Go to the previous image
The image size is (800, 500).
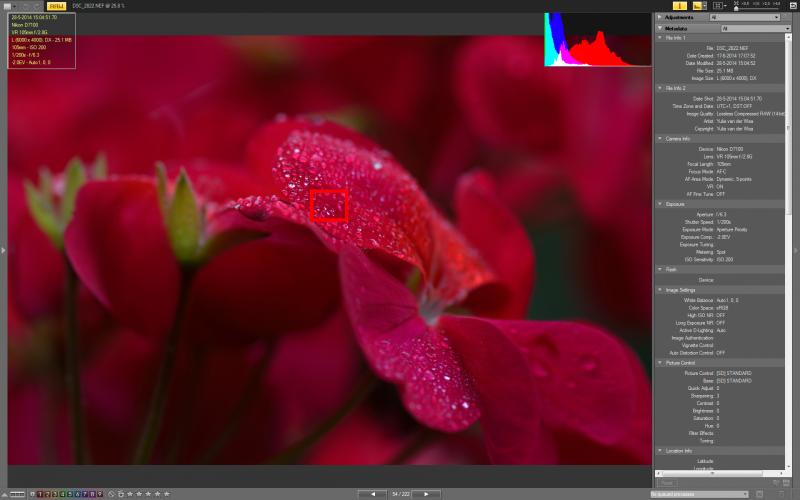pos(372,494)
